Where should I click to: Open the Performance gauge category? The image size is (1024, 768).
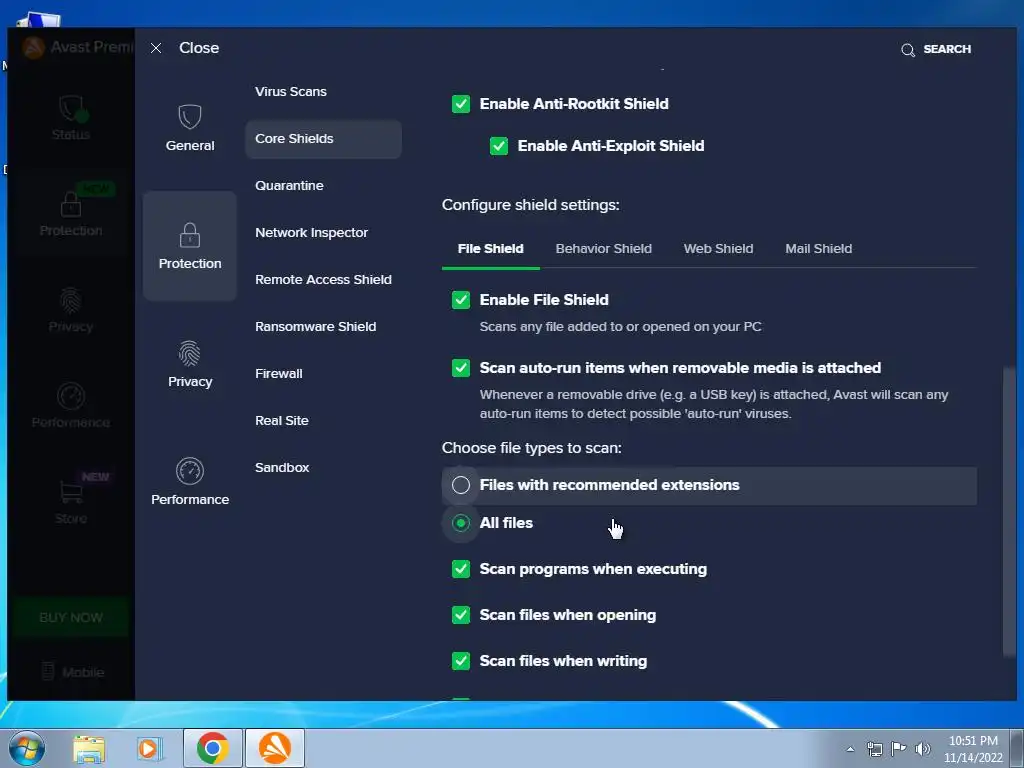click(190, 481)
